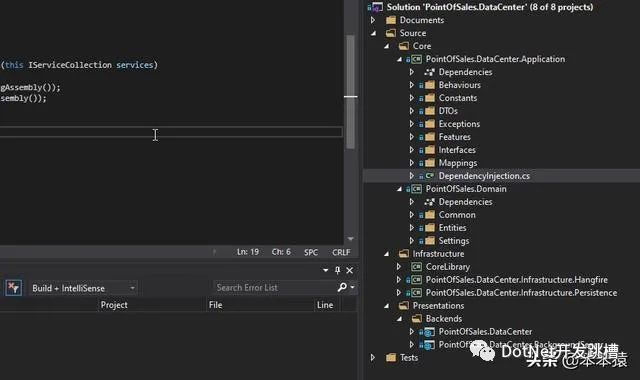The height and width of the screenshot is (380, 640).
Task: Click the Dependencies icon under Application project
Action: click(x=429, y=72)
